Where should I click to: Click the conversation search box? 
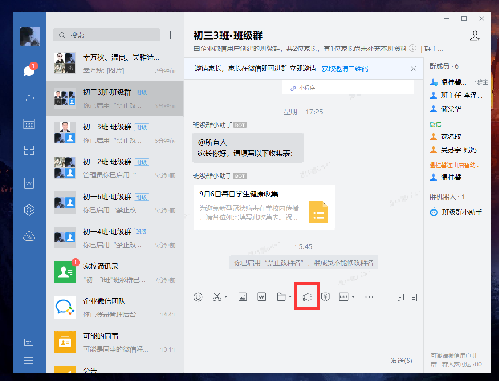[x=106, y=35]
